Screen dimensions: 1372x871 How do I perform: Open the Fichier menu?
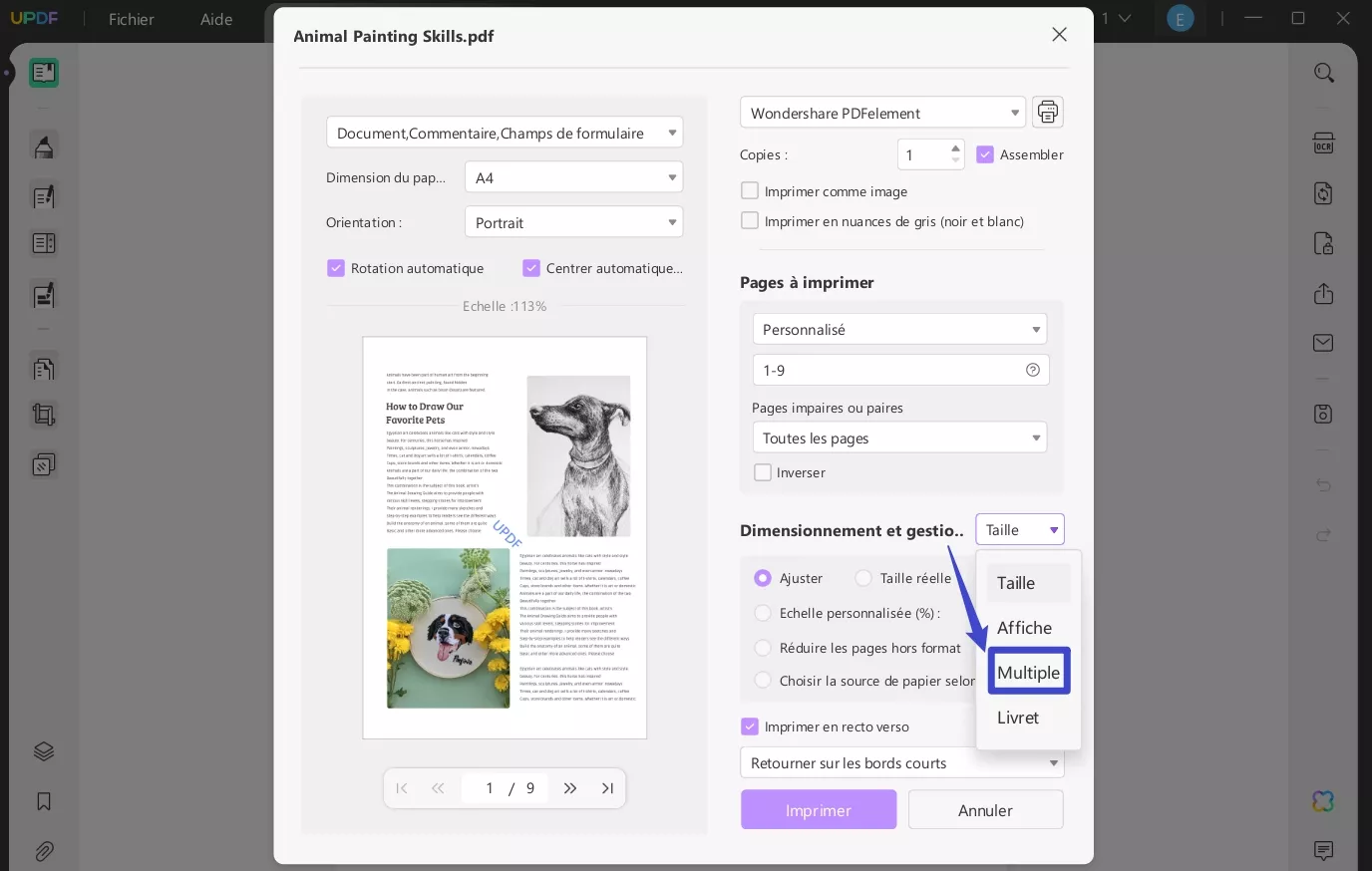tap(131, 19)
